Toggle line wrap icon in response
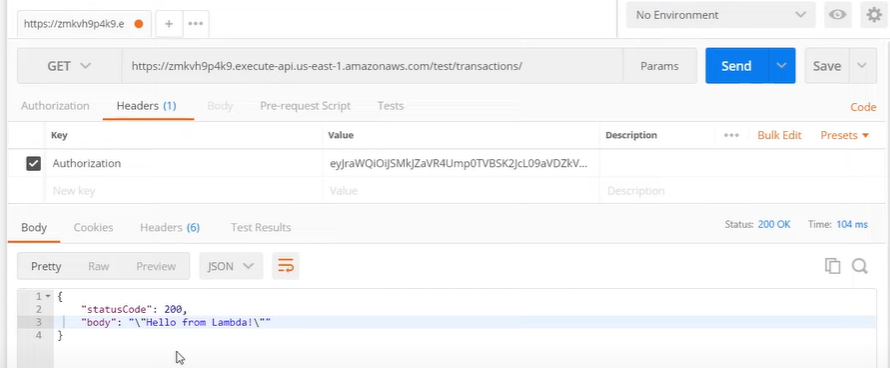Viewport: 890px width, 368px height. point(286,266)
